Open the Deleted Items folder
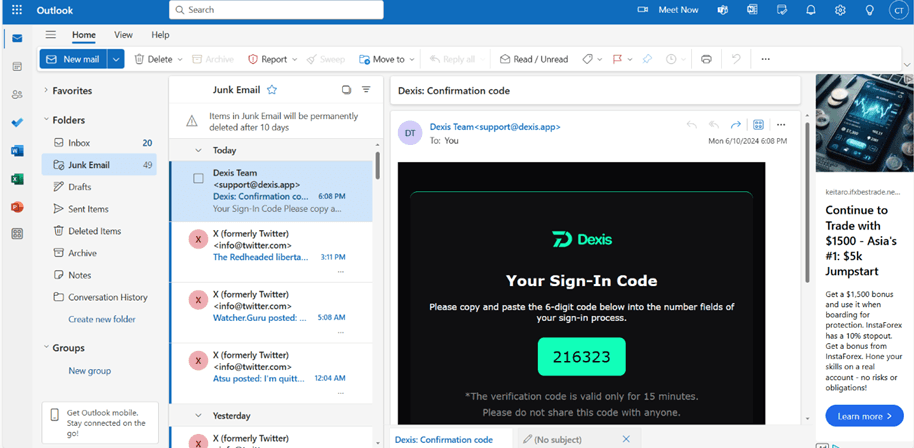This screenshot has width=914, height=448. pyautogui.click(x=99, y=231)
